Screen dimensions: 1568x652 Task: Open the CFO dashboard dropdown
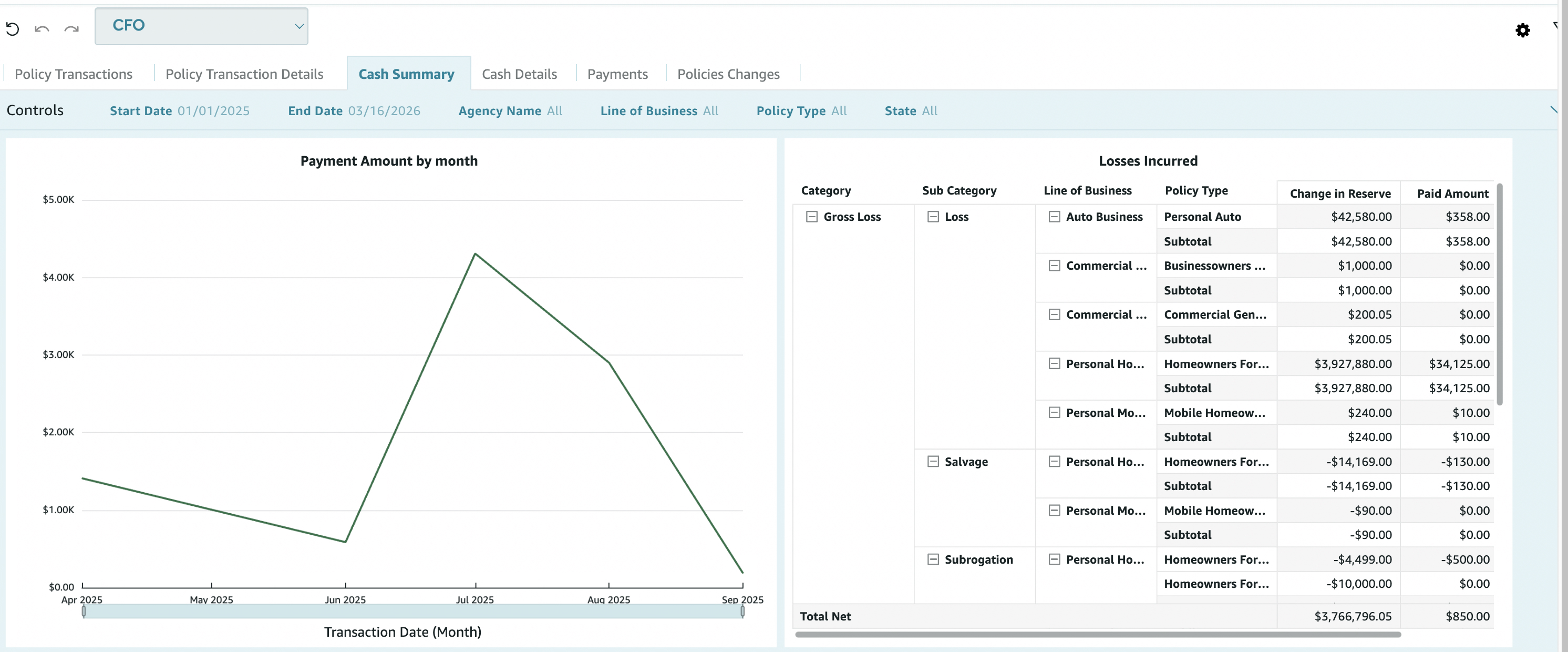[201, 26]
